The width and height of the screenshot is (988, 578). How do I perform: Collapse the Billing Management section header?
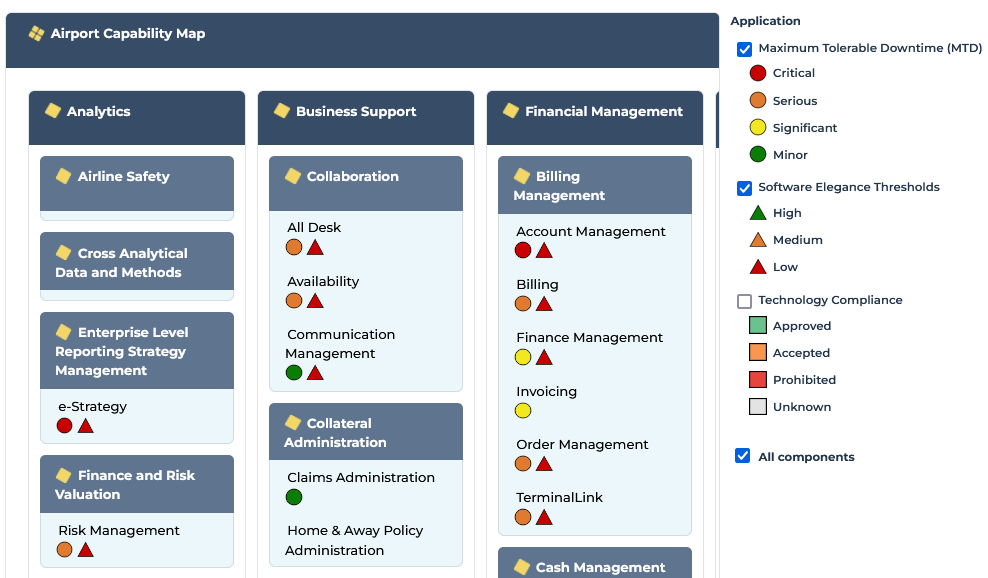click(x=594, y=186)
